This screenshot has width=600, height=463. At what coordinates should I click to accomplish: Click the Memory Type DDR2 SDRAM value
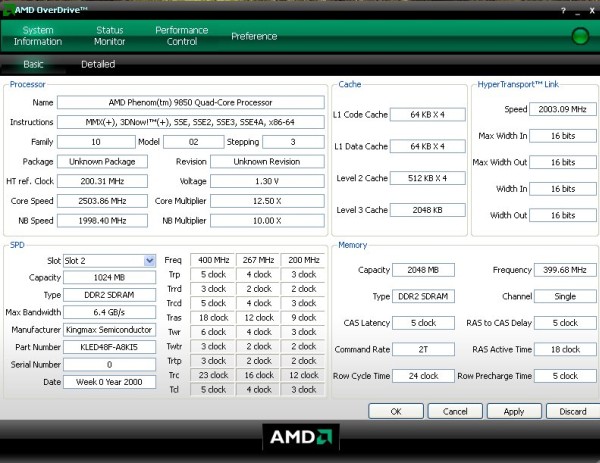pos(423,296)
